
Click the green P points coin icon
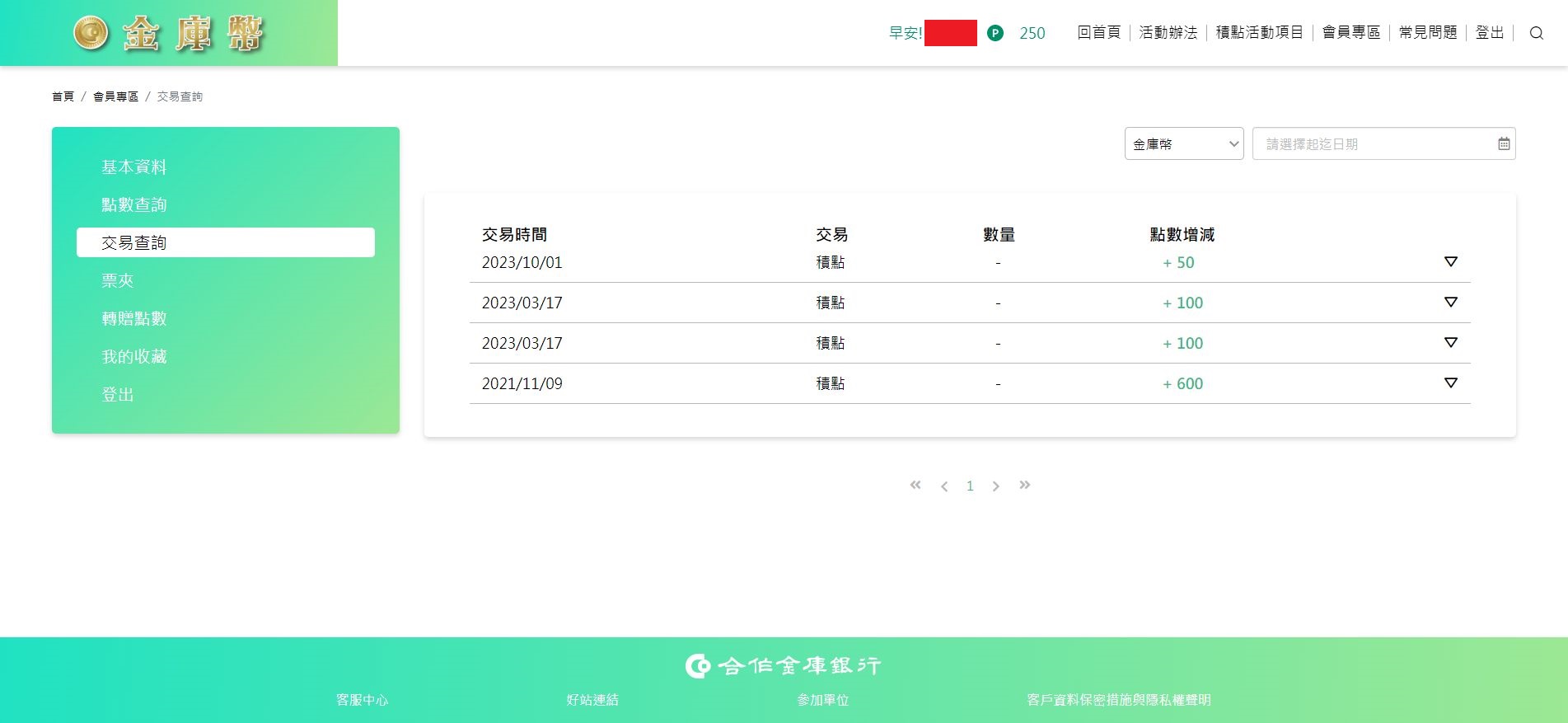995,33
